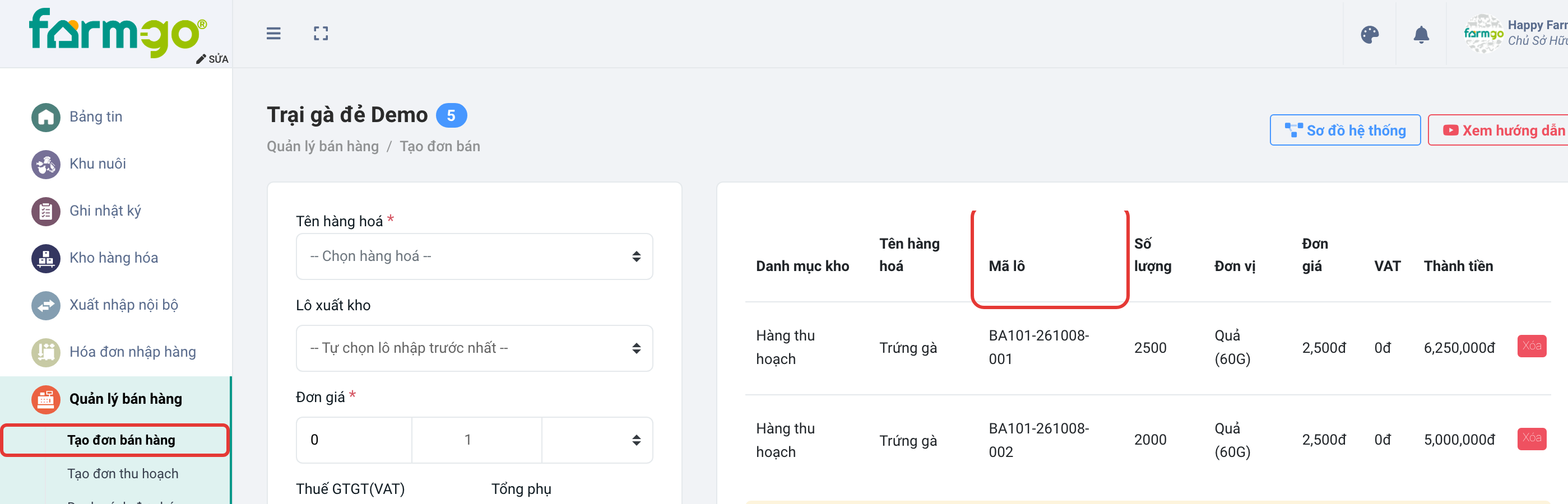The height and width of the screenshot is (504, 1568).
Task: Select Quản lý bán hàng register icon
Action: (45, 399)
